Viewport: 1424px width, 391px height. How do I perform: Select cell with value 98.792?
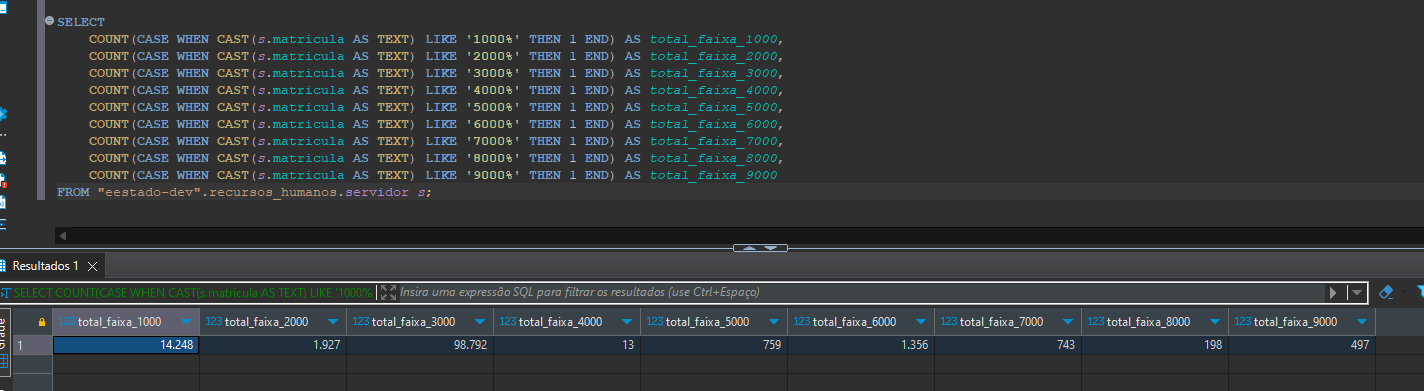pyautogui.click(x=420, y=344)
